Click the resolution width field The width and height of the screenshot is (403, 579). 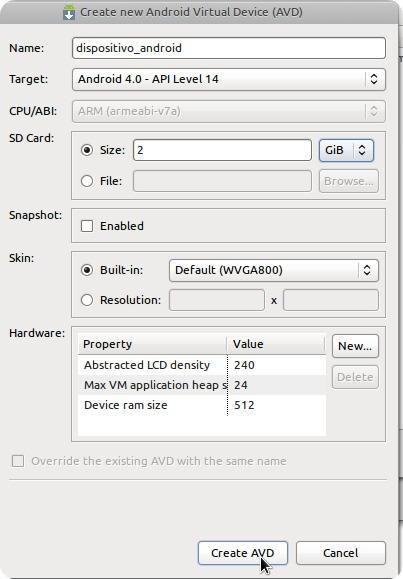[x=217, y=300]
